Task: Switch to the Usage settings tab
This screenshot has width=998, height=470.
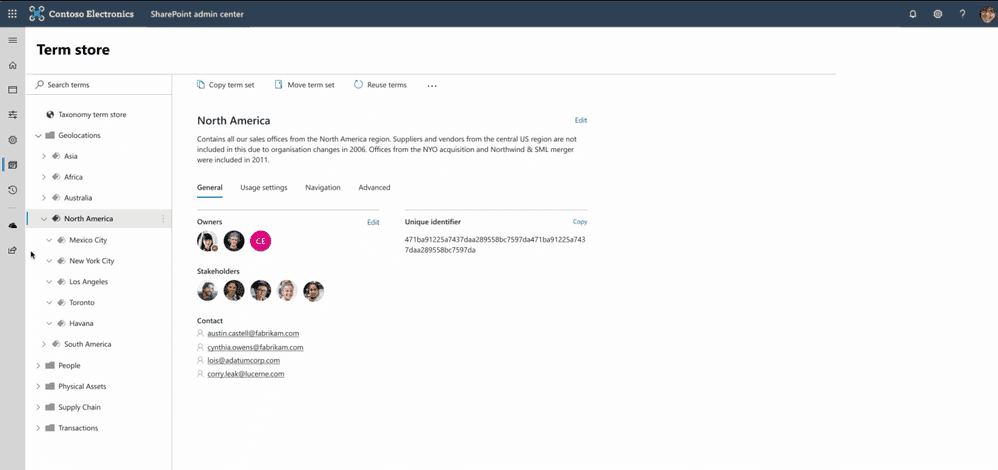Action: (x=264, y=187)
